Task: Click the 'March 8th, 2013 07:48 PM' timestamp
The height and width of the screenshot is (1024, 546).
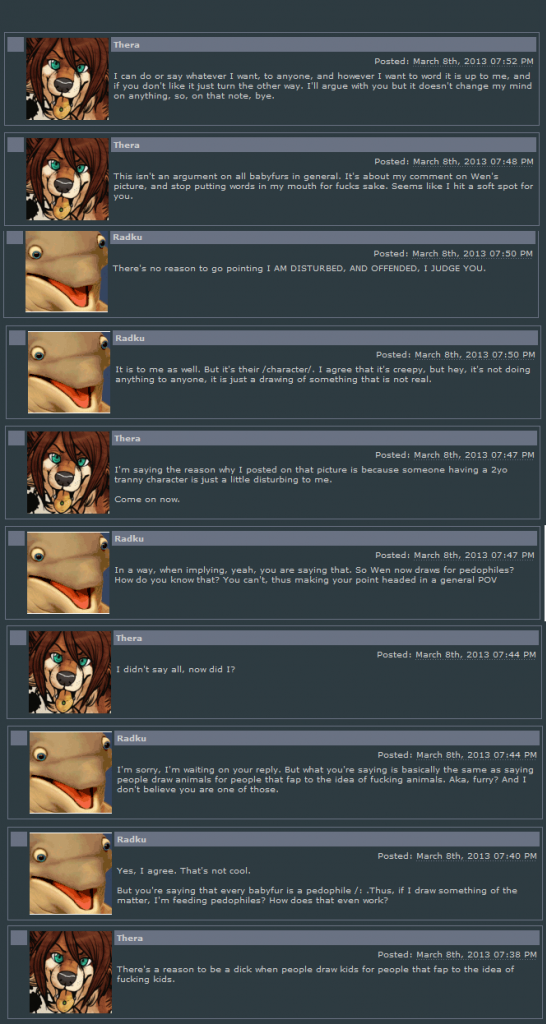Action: pyautogui.click(x=473, y=161)
